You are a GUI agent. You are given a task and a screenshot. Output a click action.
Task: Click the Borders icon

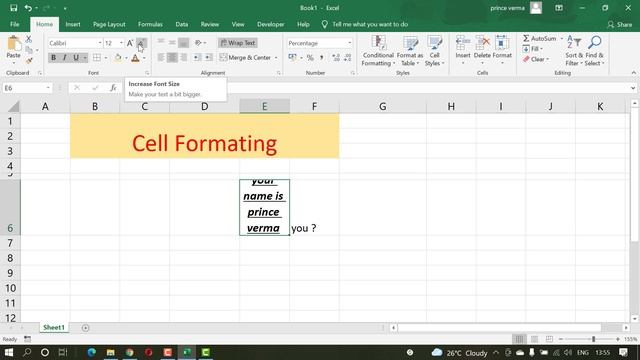pyautogui.click(x=97, y=58)
